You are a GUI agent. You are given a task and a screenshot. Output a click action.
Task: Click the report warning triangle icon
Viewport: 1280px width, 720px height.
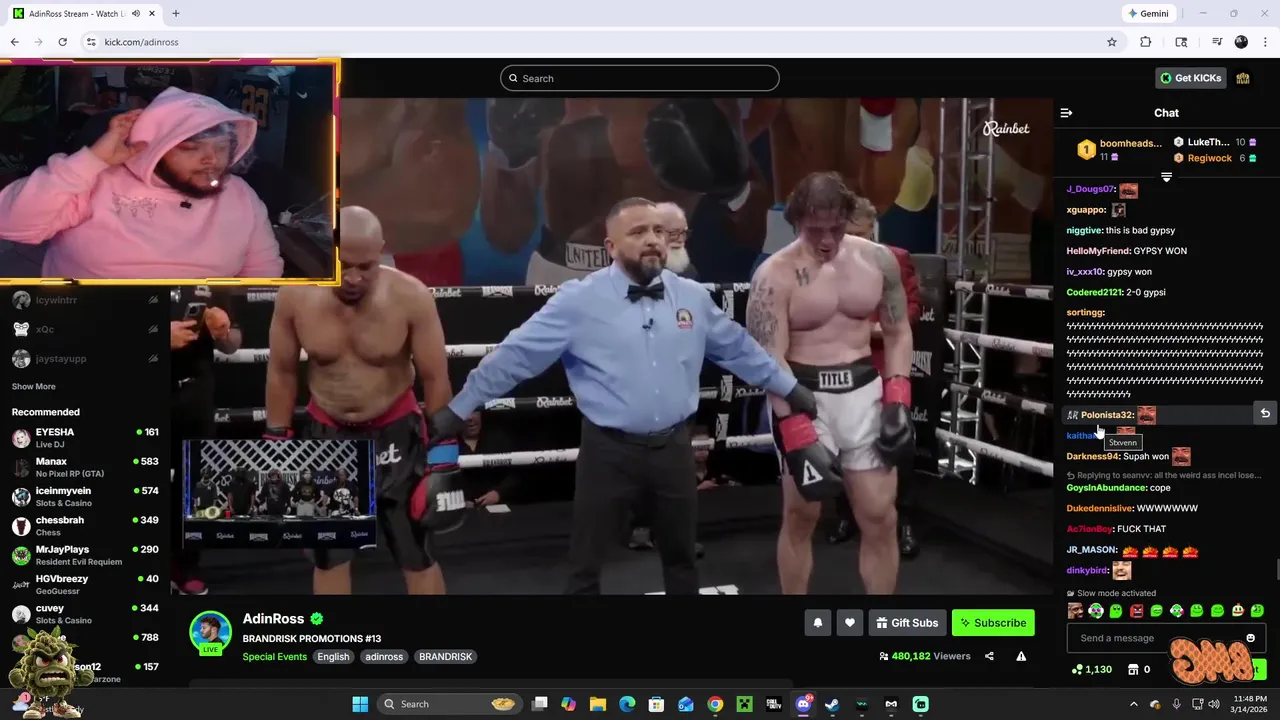point(1021,656)
